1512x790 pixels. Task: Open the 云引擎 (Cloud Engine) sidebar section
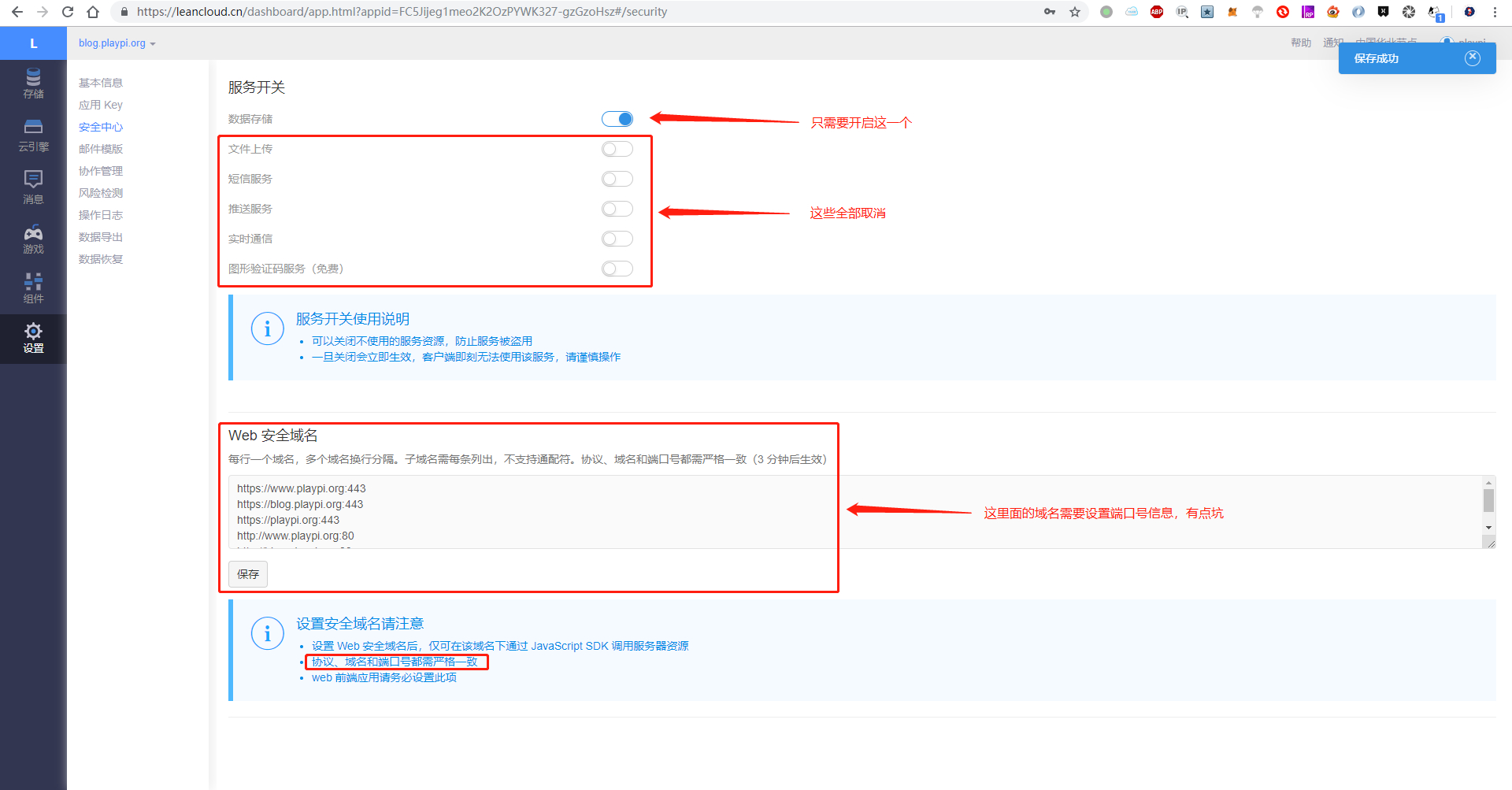click(x=33, y=135)
